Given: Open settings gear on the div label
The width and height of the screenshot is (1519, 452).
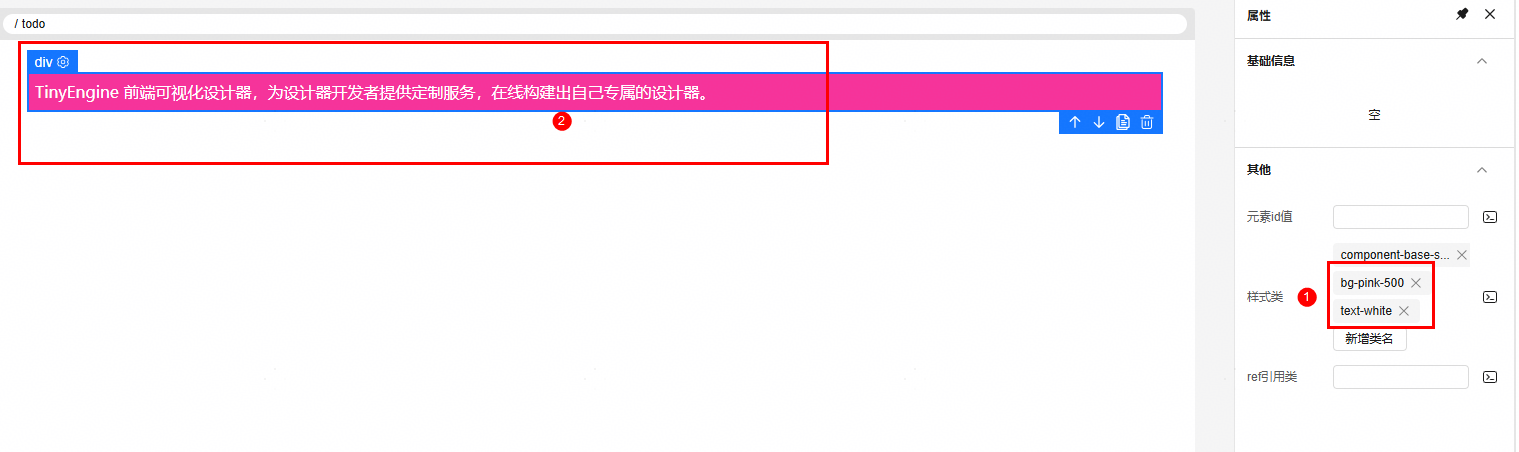Looking at the screenshot, I should 63,62.
